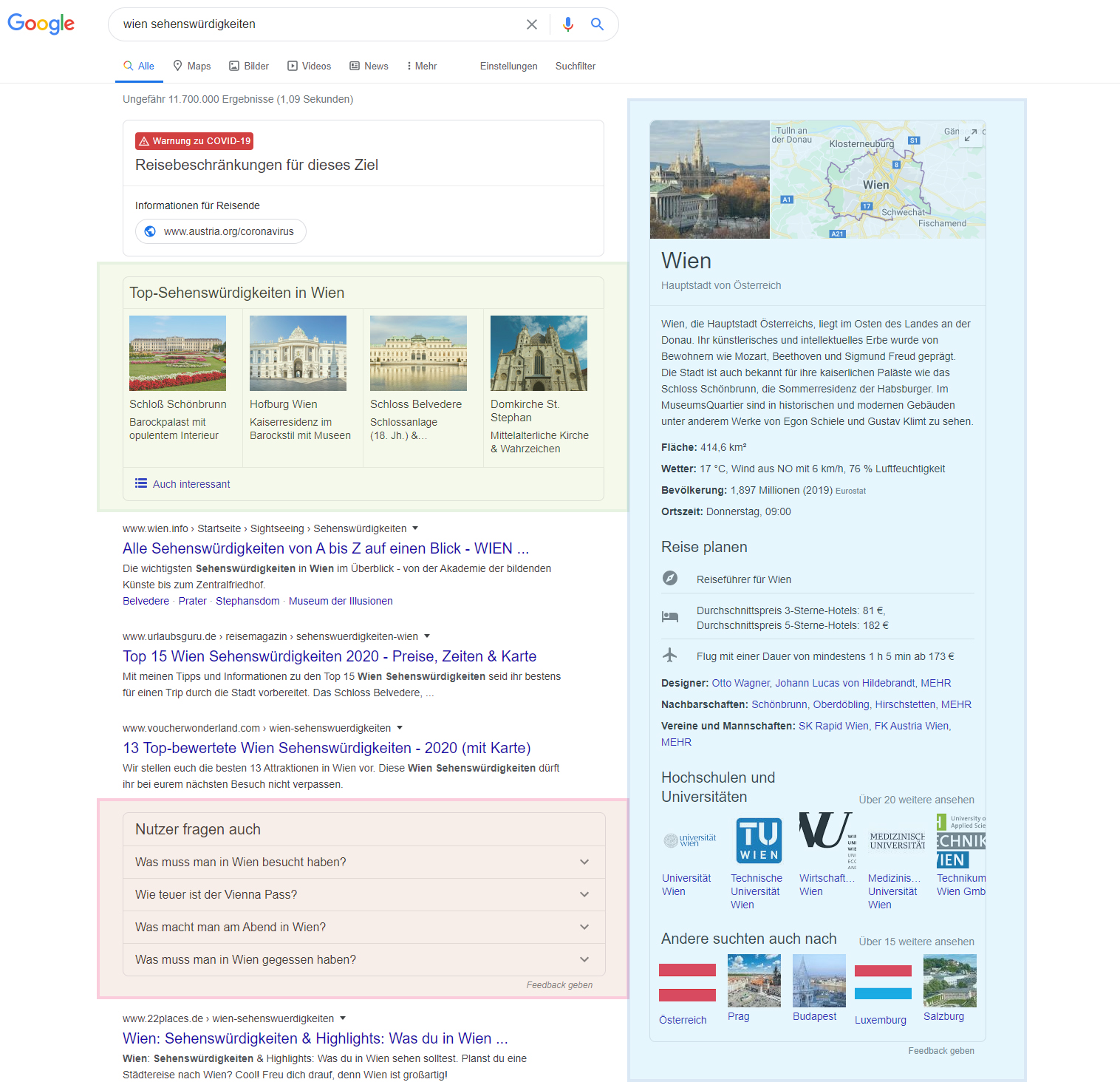1120x1082 pixels.
Task: Expand the Vienna map with arrows icon
Action: (x=972, y=135)
